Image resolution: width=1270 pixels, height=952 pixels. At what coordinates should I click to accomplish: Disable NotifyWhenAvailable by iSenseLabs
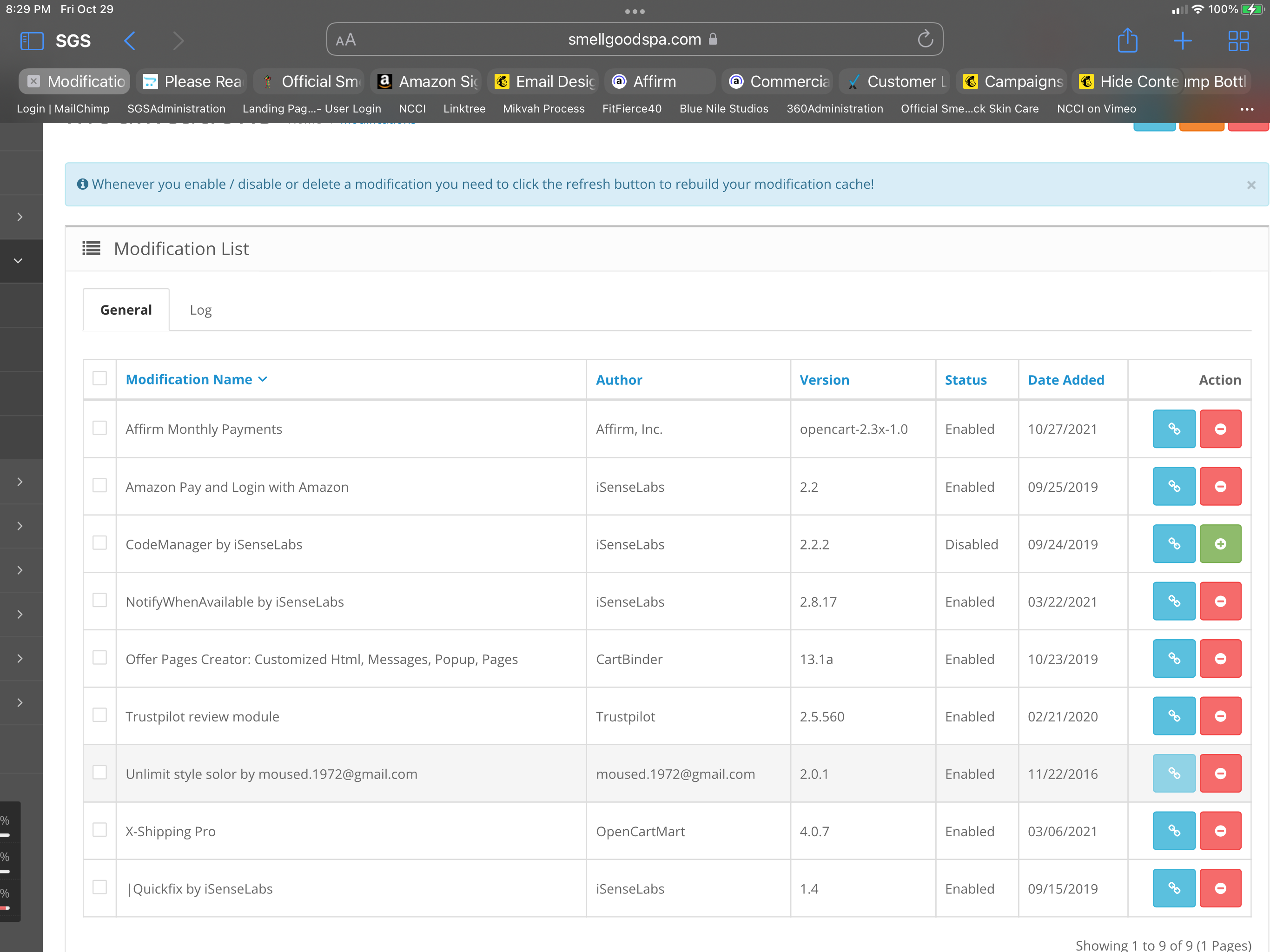tap(1220, 601)
